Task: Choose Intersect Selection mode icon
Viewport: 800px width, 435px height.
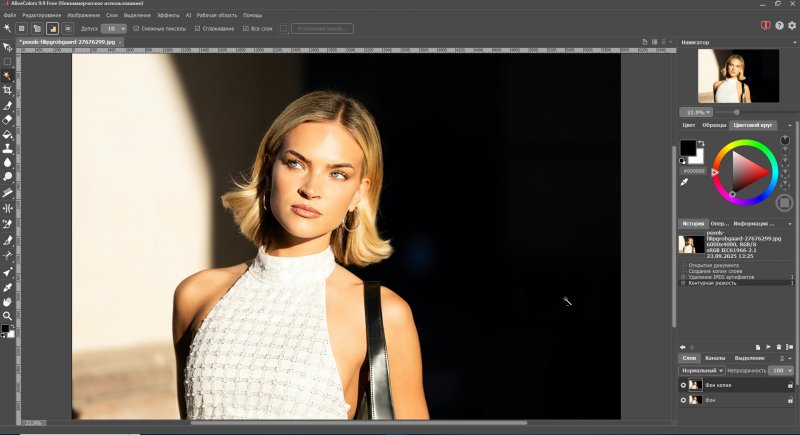Action: coord(67,29)
